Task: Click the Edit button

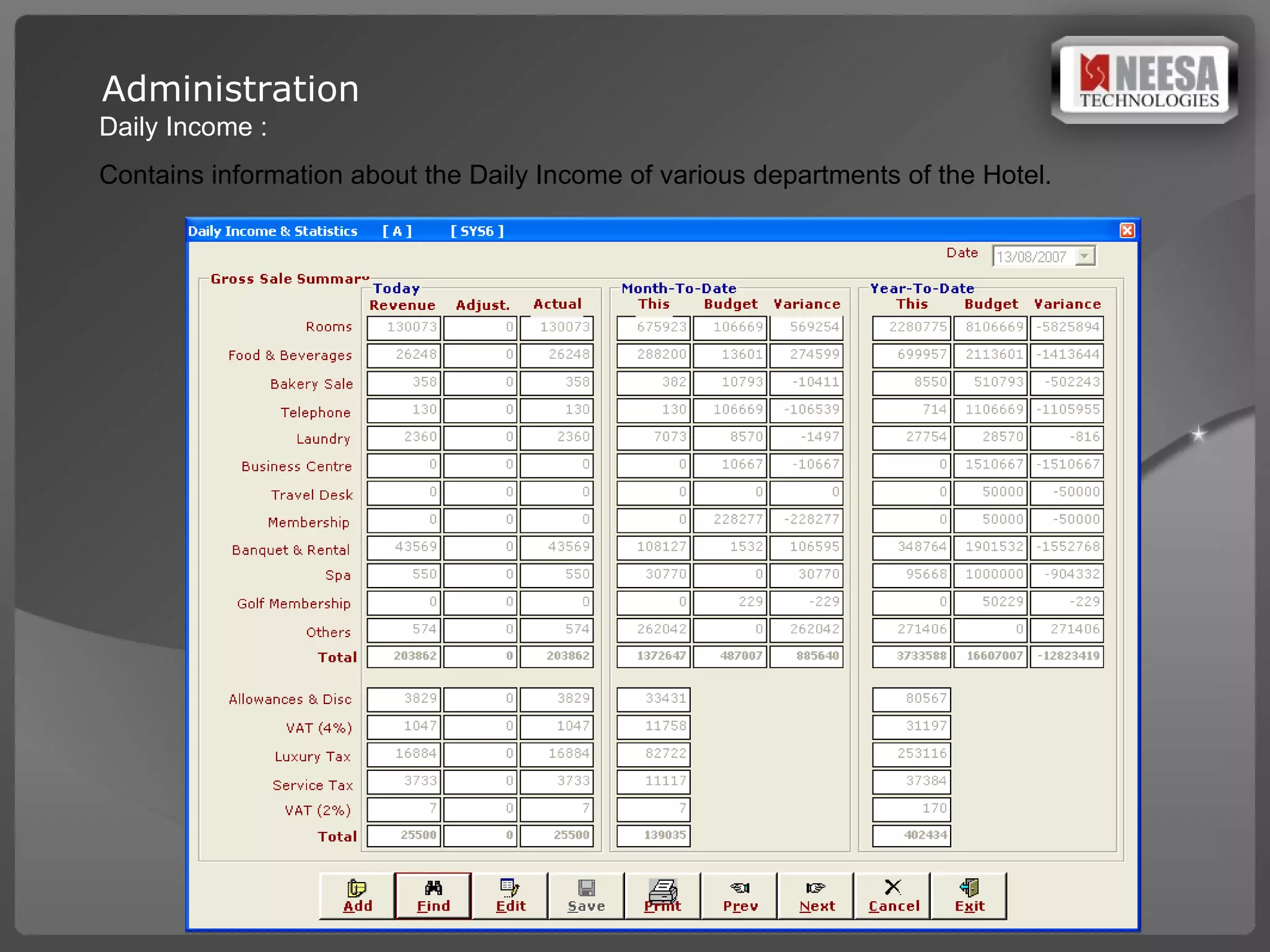Action: click(510, 896)
